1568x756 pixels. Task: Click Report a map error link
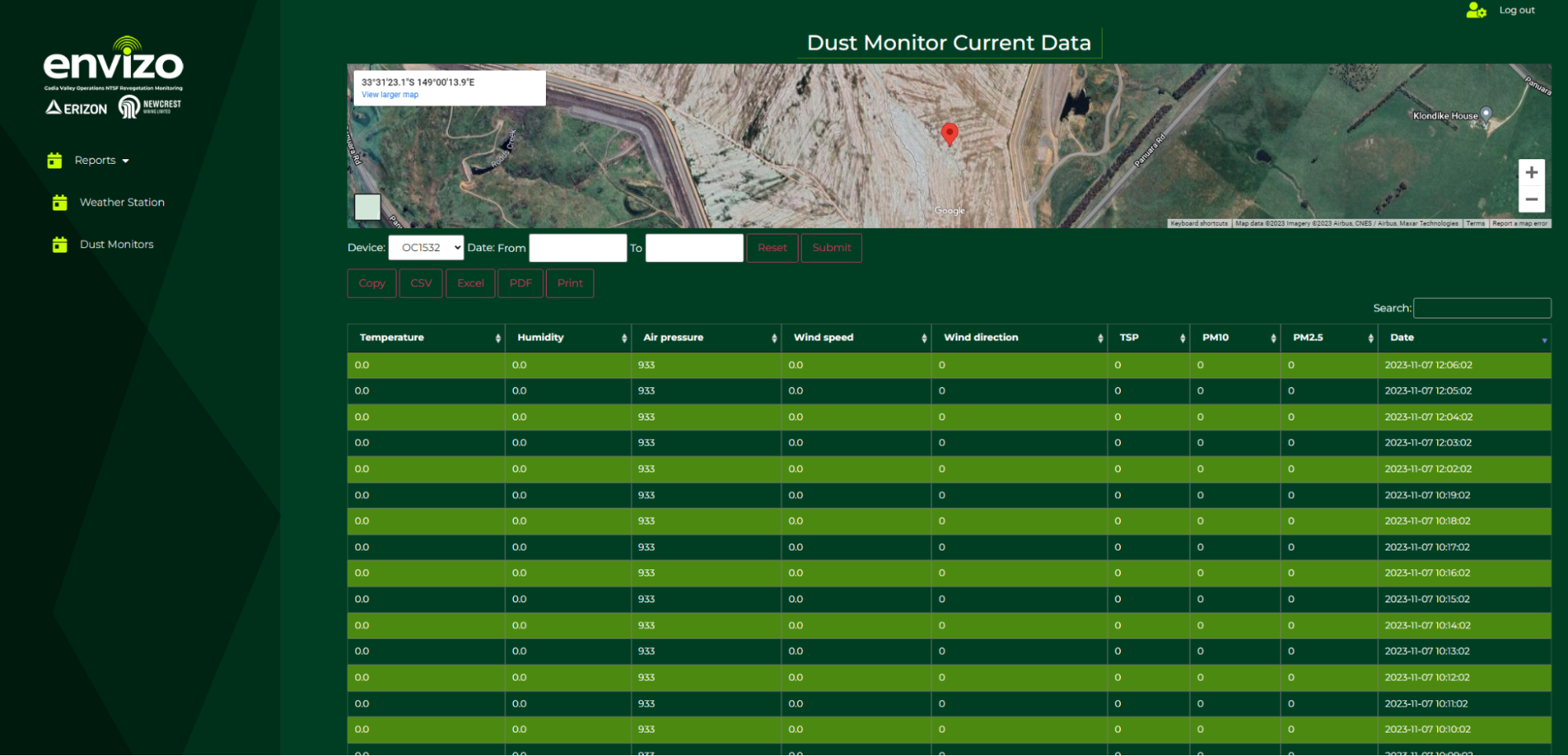[x=1519, y=224]
